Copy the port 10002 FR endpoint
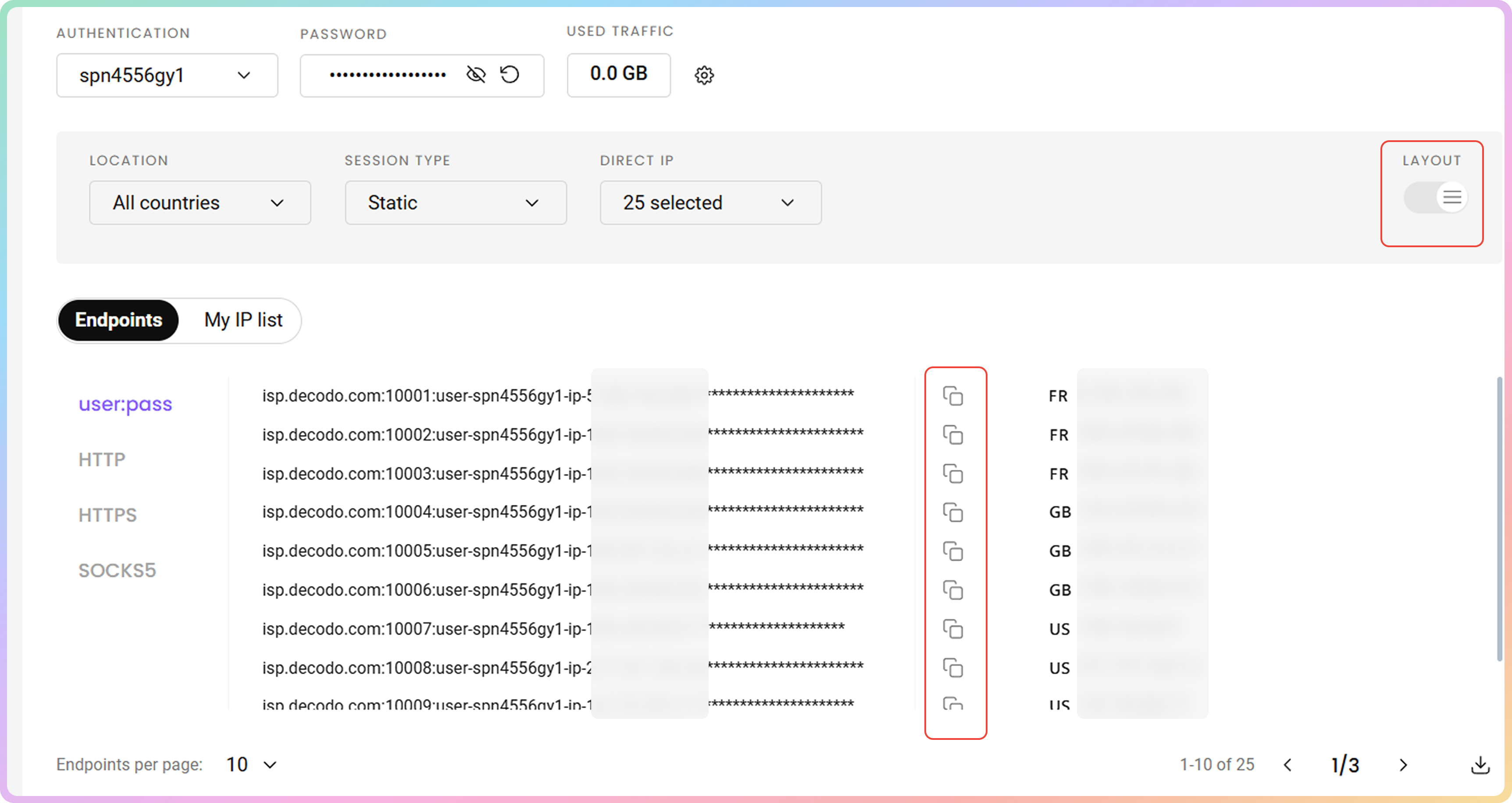 point(952,435)
